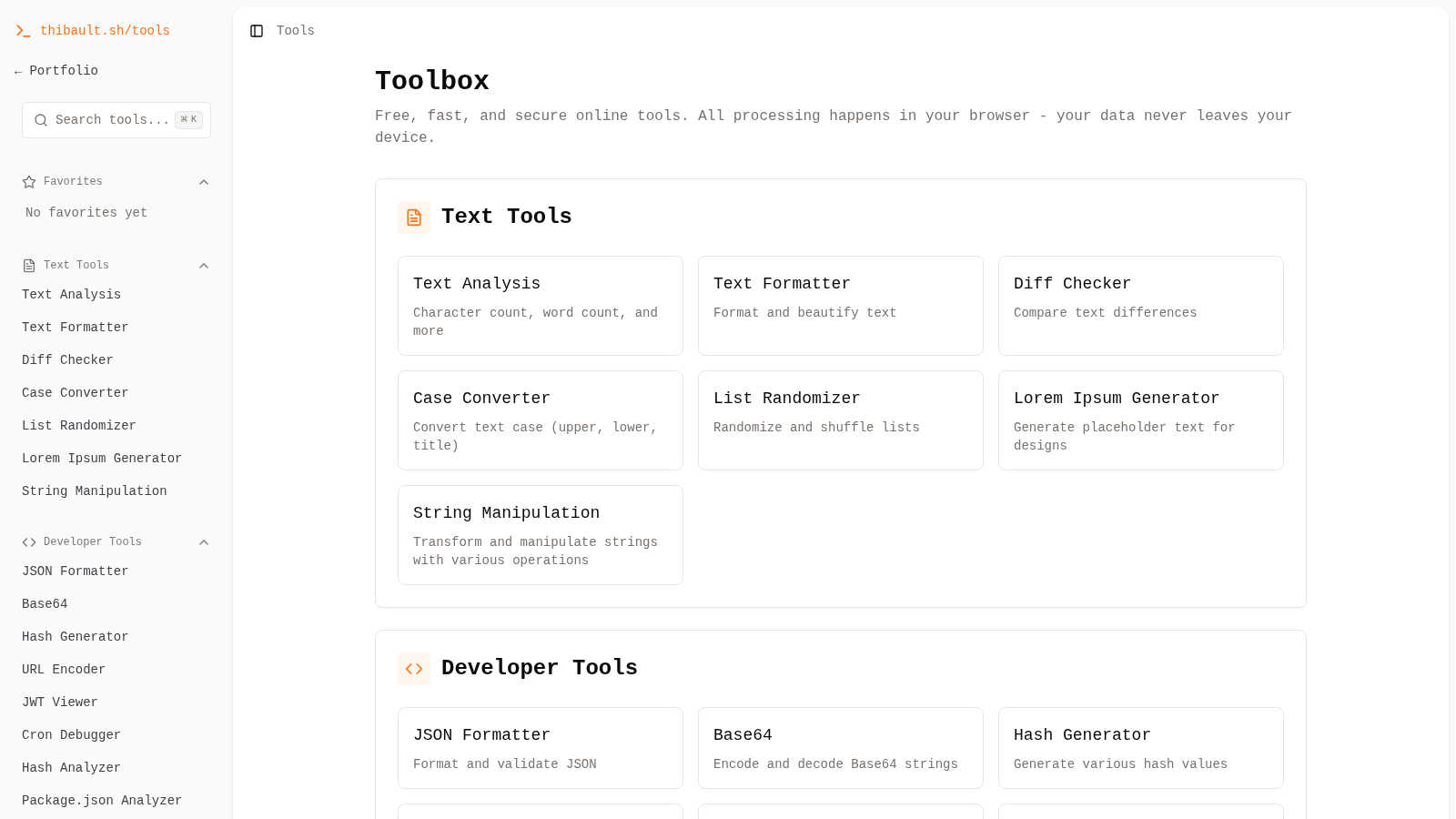Open JWT Viewer from the sidebar
Image resolution: width=1456 pixels, height=819 pixels.
(x=116, y=703)
